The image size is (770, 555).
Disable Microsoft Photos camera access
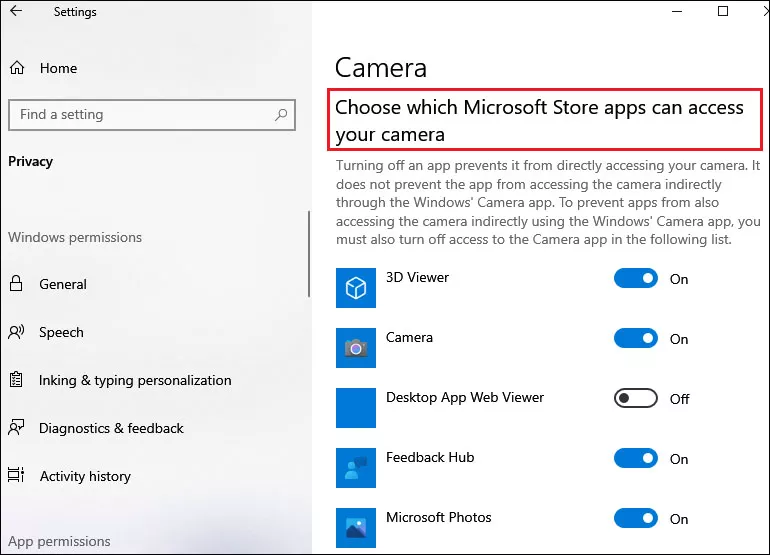[635, 518]
